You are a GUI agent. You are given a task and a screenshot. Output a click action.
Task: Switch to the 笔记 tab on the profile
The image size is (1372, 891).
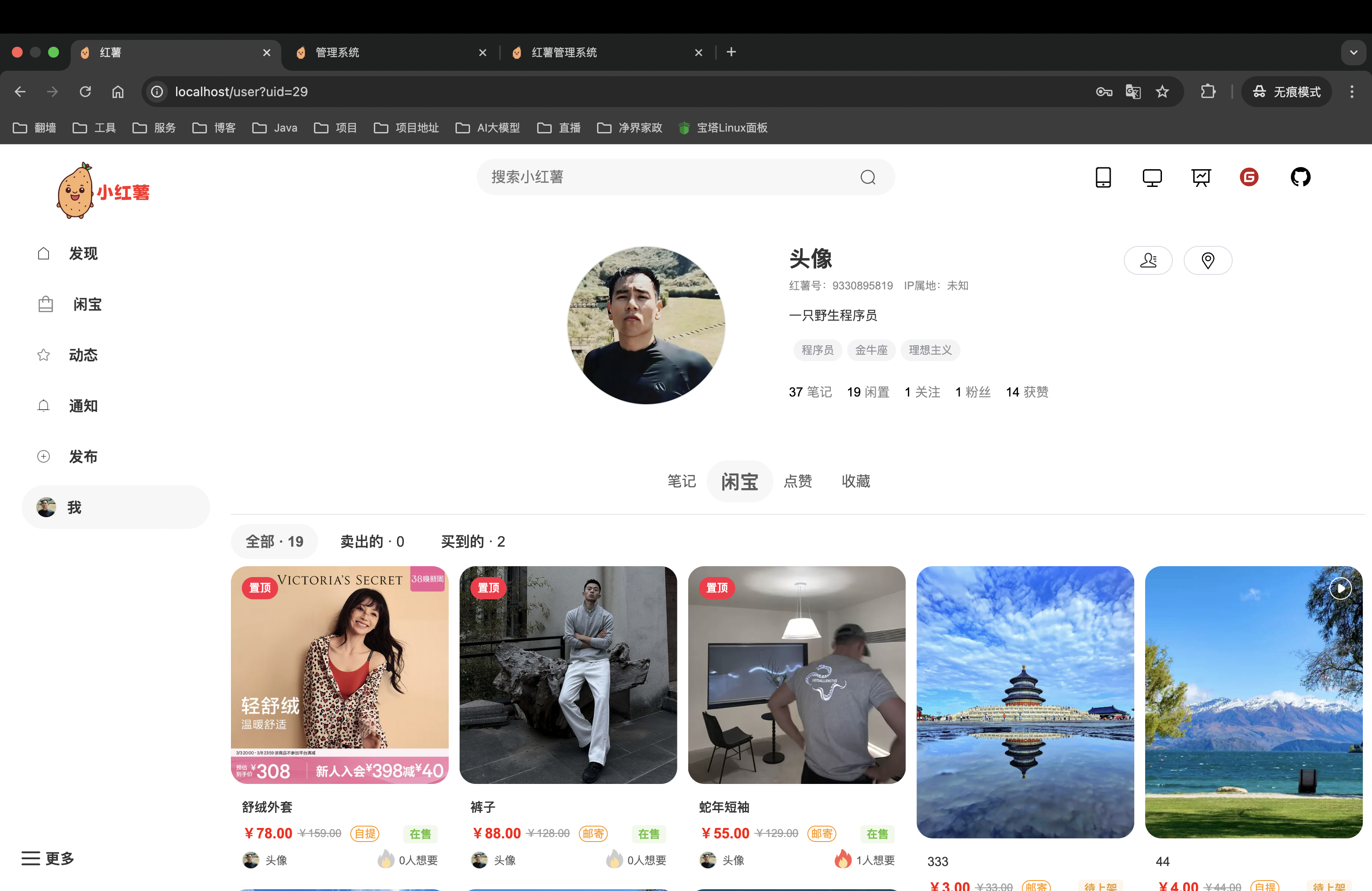coord(681,481)
